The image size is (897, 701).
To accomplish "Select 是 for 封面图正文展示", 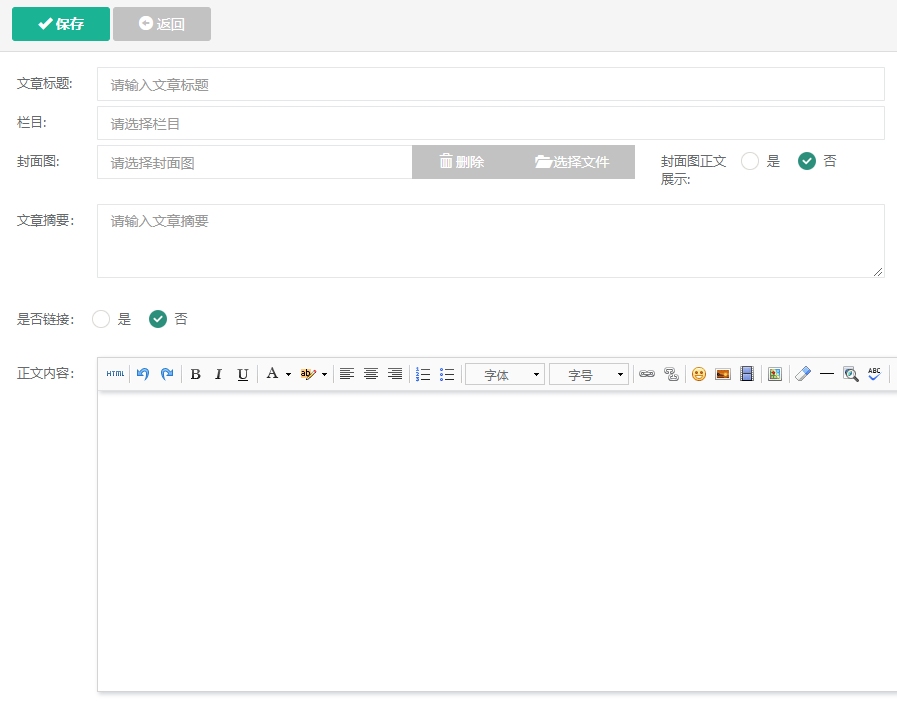I will [750, 161].
